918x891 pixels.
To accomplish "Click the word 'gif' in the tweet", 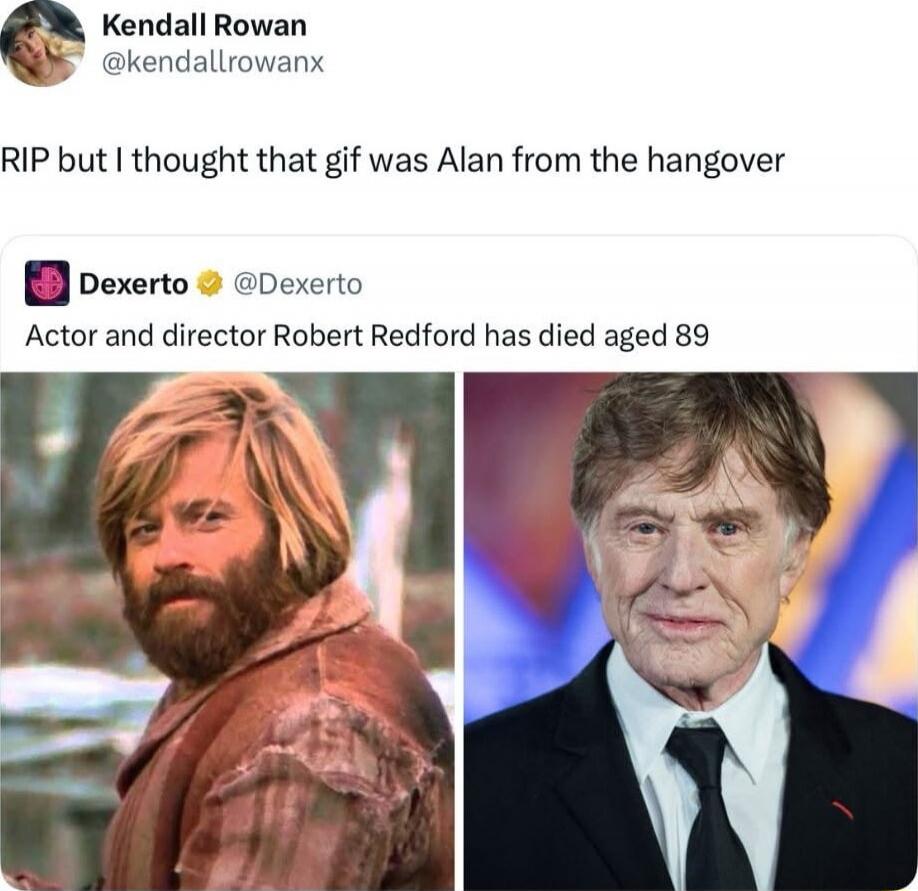I will pos(342,162).
